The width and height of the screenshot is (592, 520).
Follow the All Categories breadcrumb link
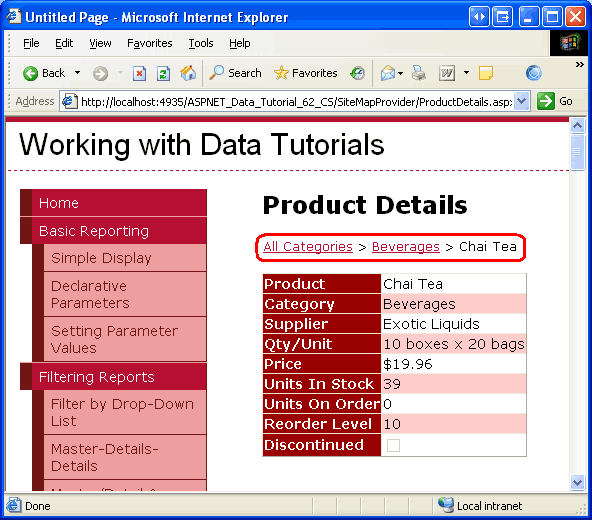click(x=308, y=247)
